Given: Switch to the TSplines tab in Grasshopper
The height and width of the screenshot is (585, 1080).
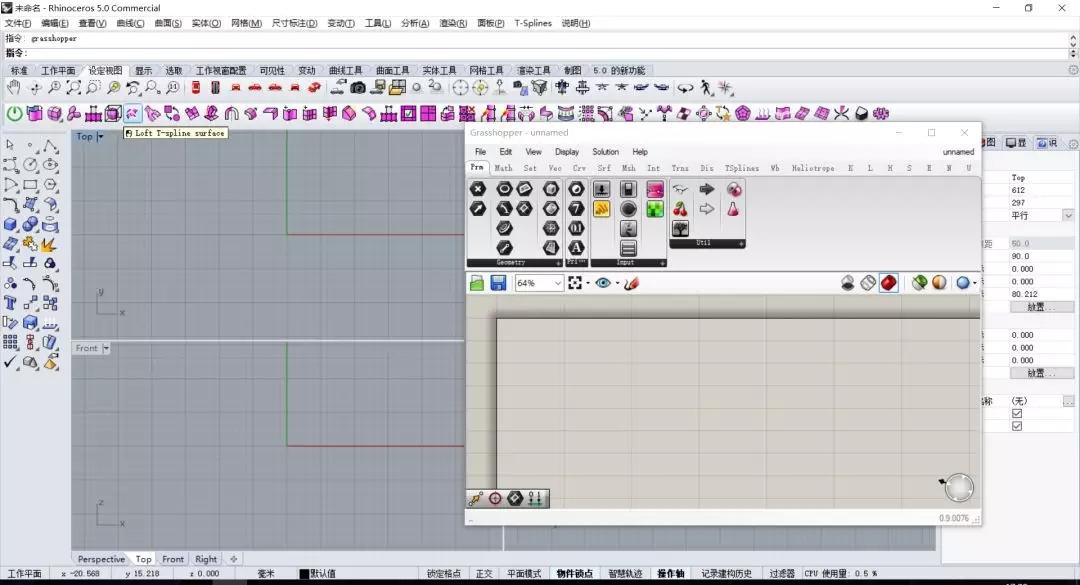Looking at the screenshot, I should (x=741, y=168).
